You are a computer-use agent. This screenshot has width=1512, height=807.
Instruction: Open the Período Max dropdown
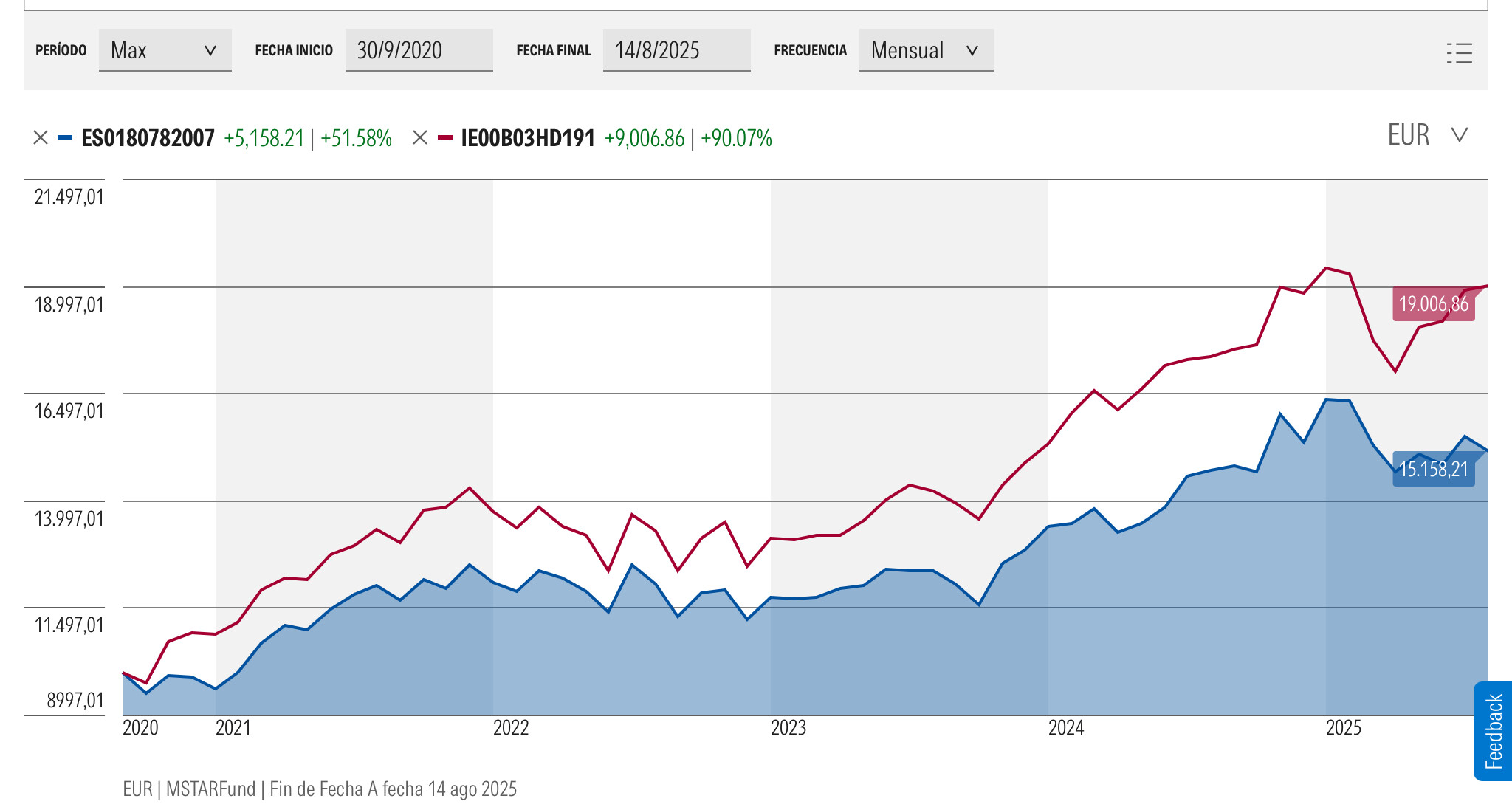(x=165, y=50)
